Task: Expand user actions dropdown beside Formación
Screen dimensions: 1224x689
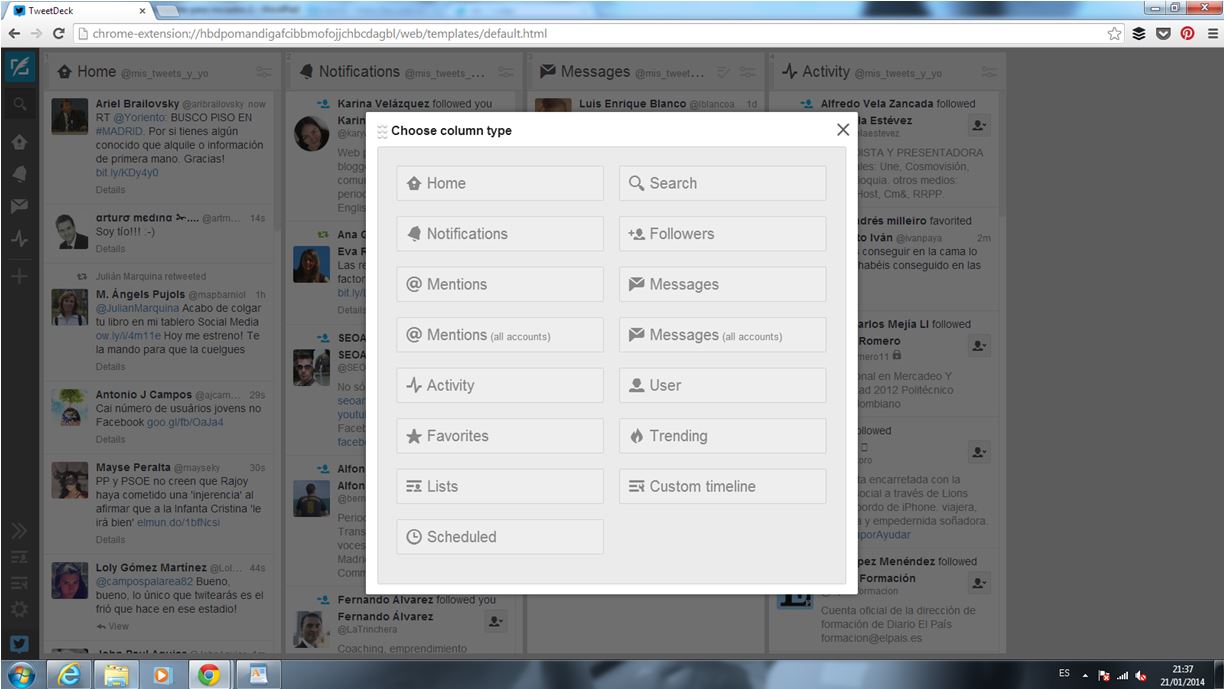Action: pos(979,583)
